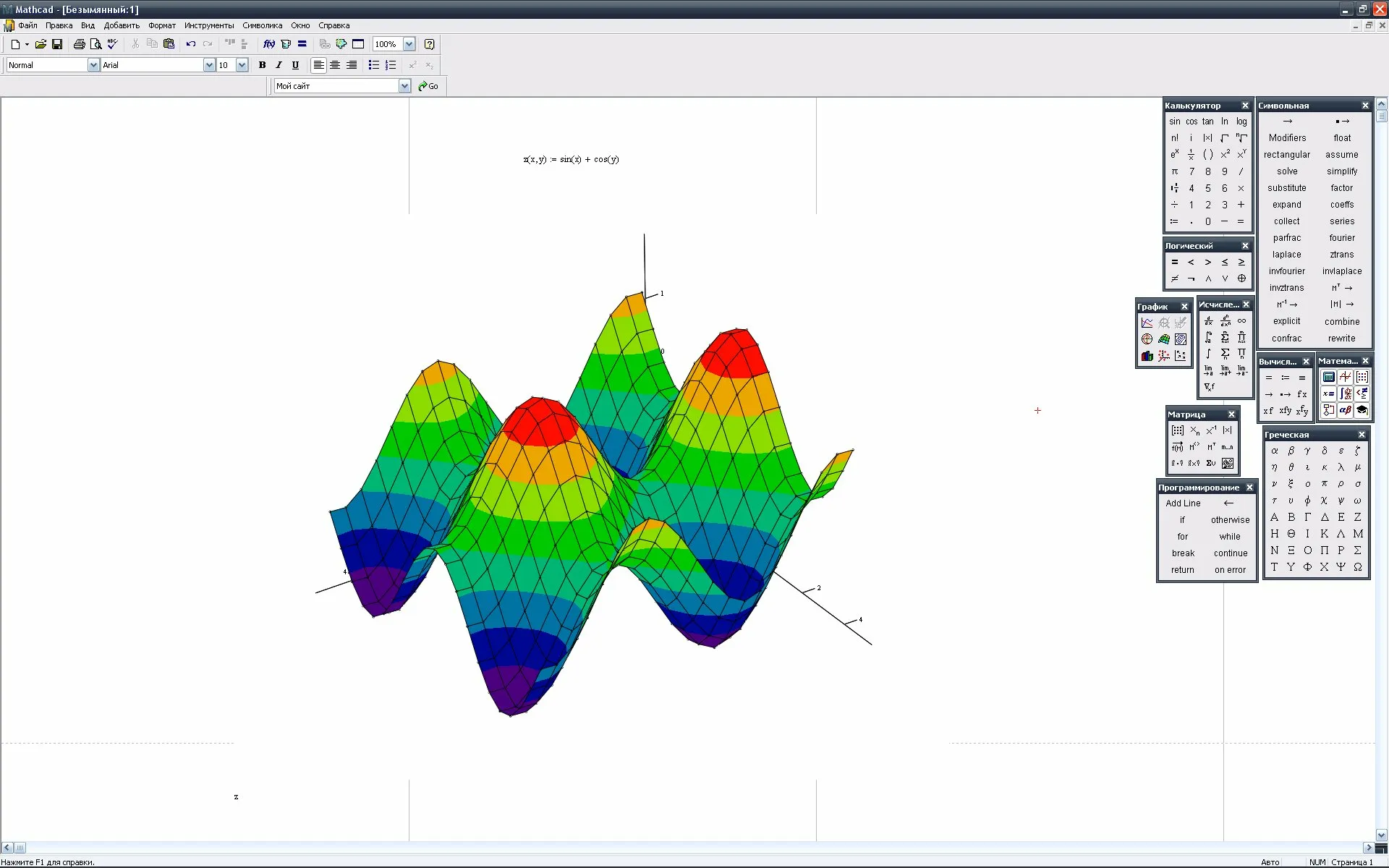
Task: Click the horizontal scrollbar track
Action: click(x=694, y=848)
